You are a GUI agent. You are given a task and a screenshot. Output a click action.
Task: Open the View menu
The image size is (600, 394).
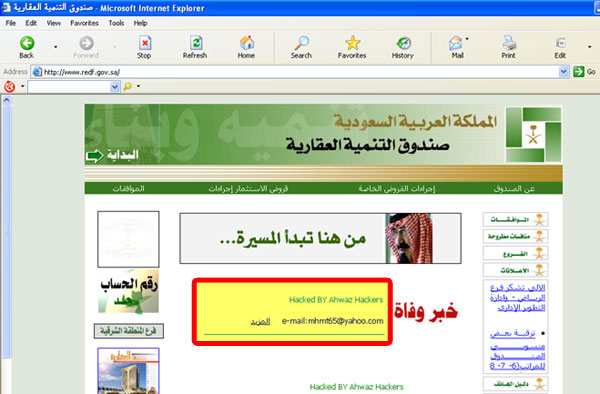click(x=54, y=23)
